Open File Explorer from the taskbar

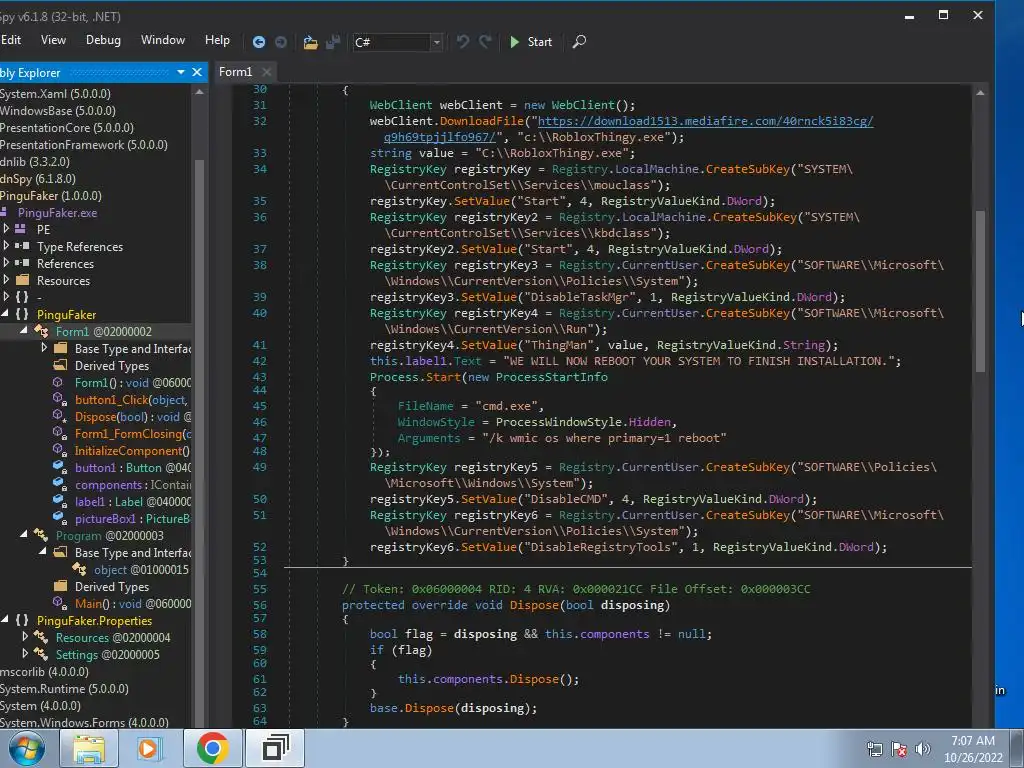89,748
